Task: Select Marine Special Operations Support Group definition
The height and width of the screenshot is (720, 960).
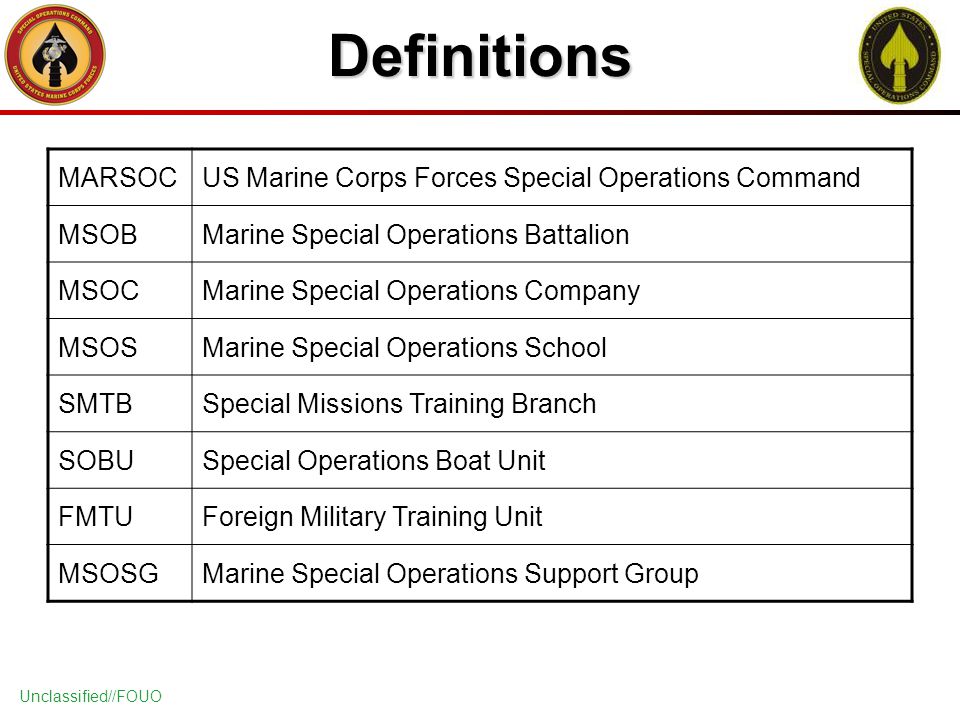Action: click(x=450, y=574)
